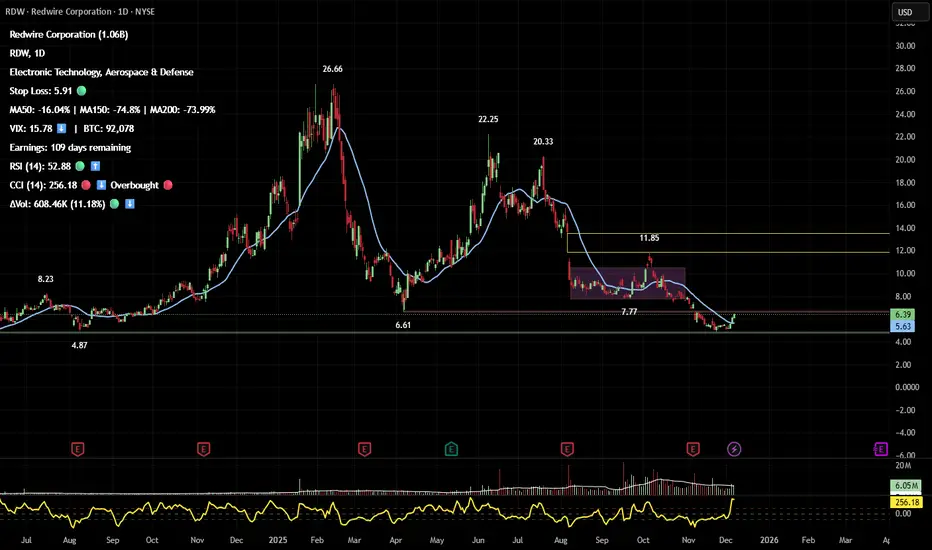The width and height of the screenshot is (932, 550).
Task: Click the 30.00 price axis label
Action: [x=905, y=46]
